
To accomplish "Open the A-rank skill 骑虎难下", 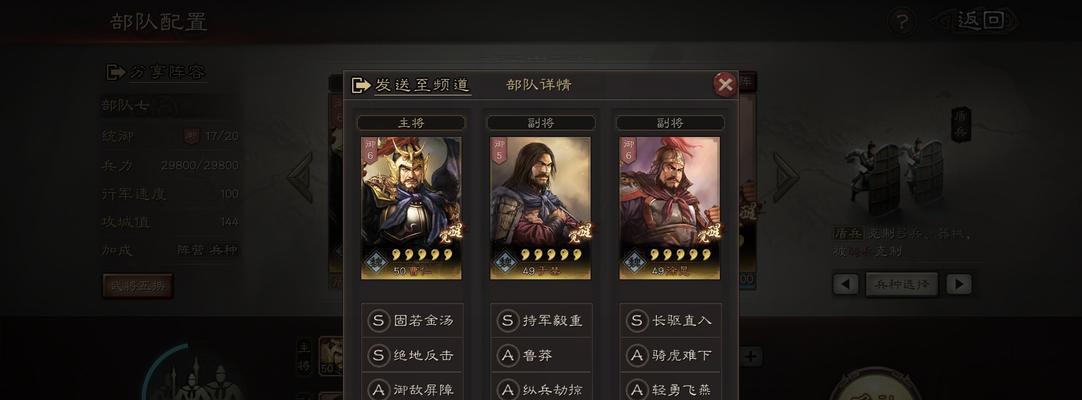I will click(x=670, y=356).
